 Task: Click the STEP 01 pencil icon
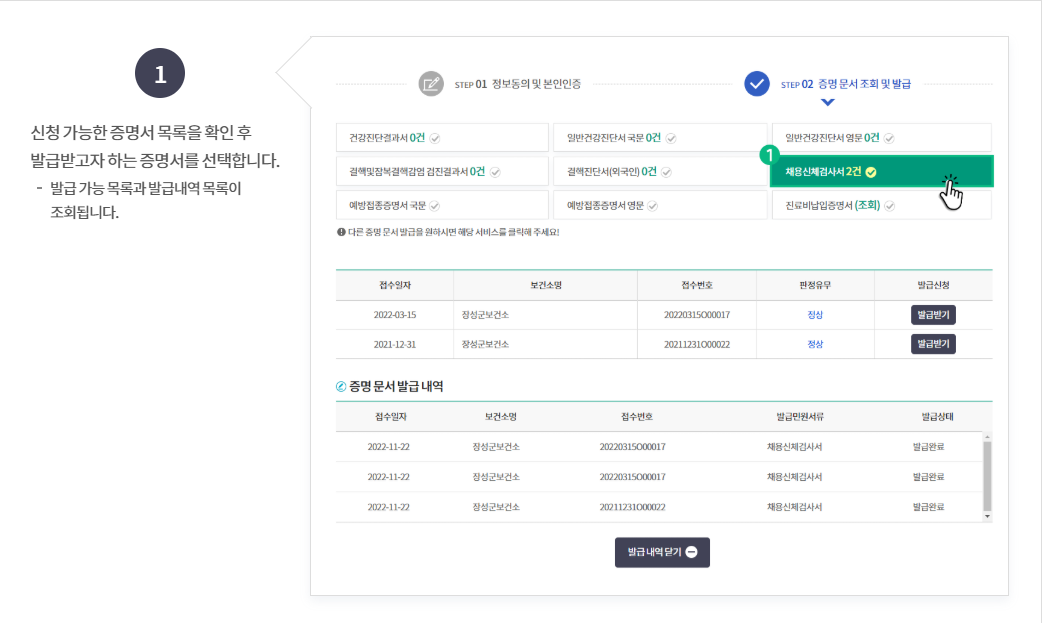431,85
